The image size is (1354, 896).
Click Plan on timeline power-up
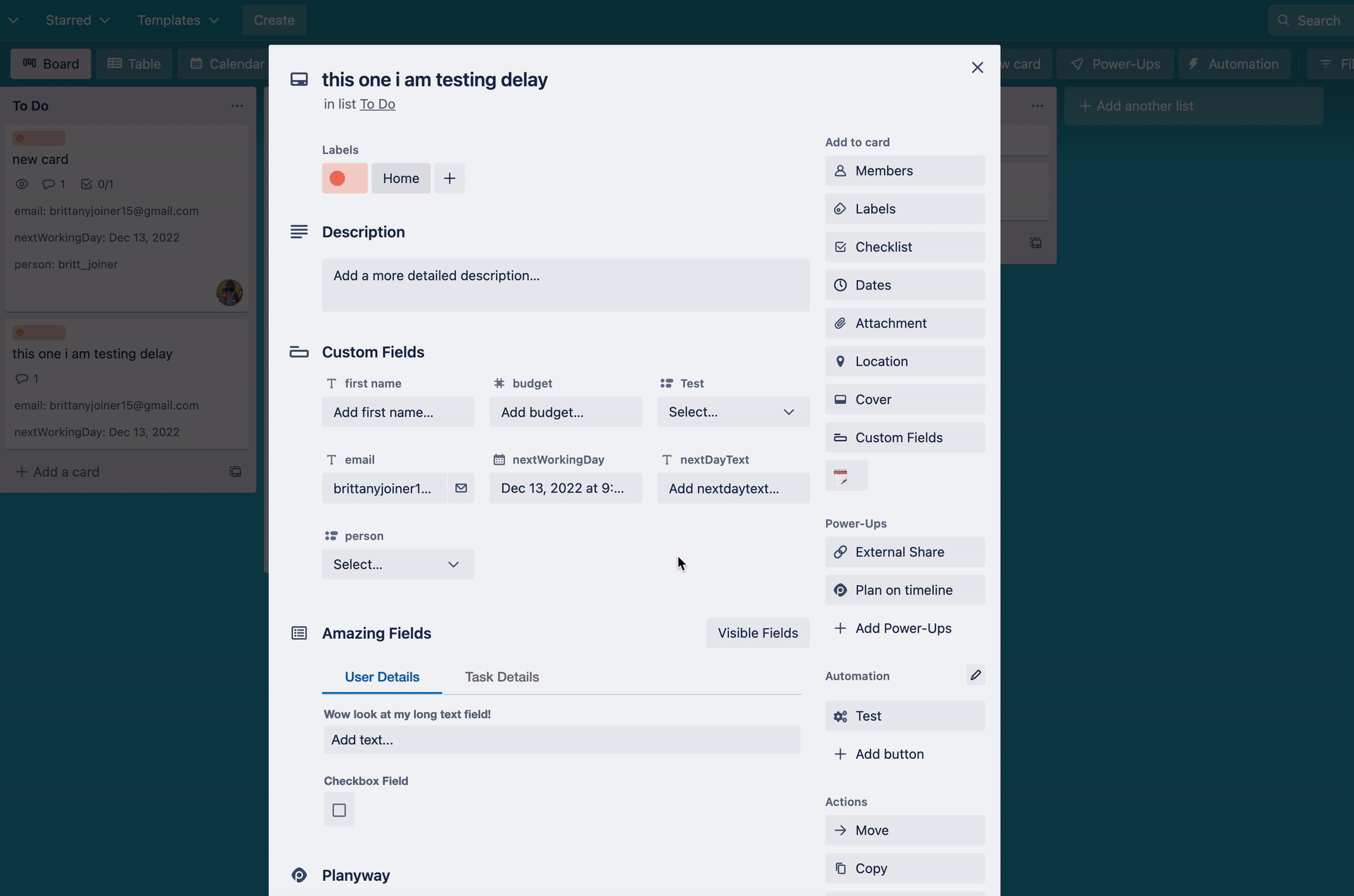(904, 590)
